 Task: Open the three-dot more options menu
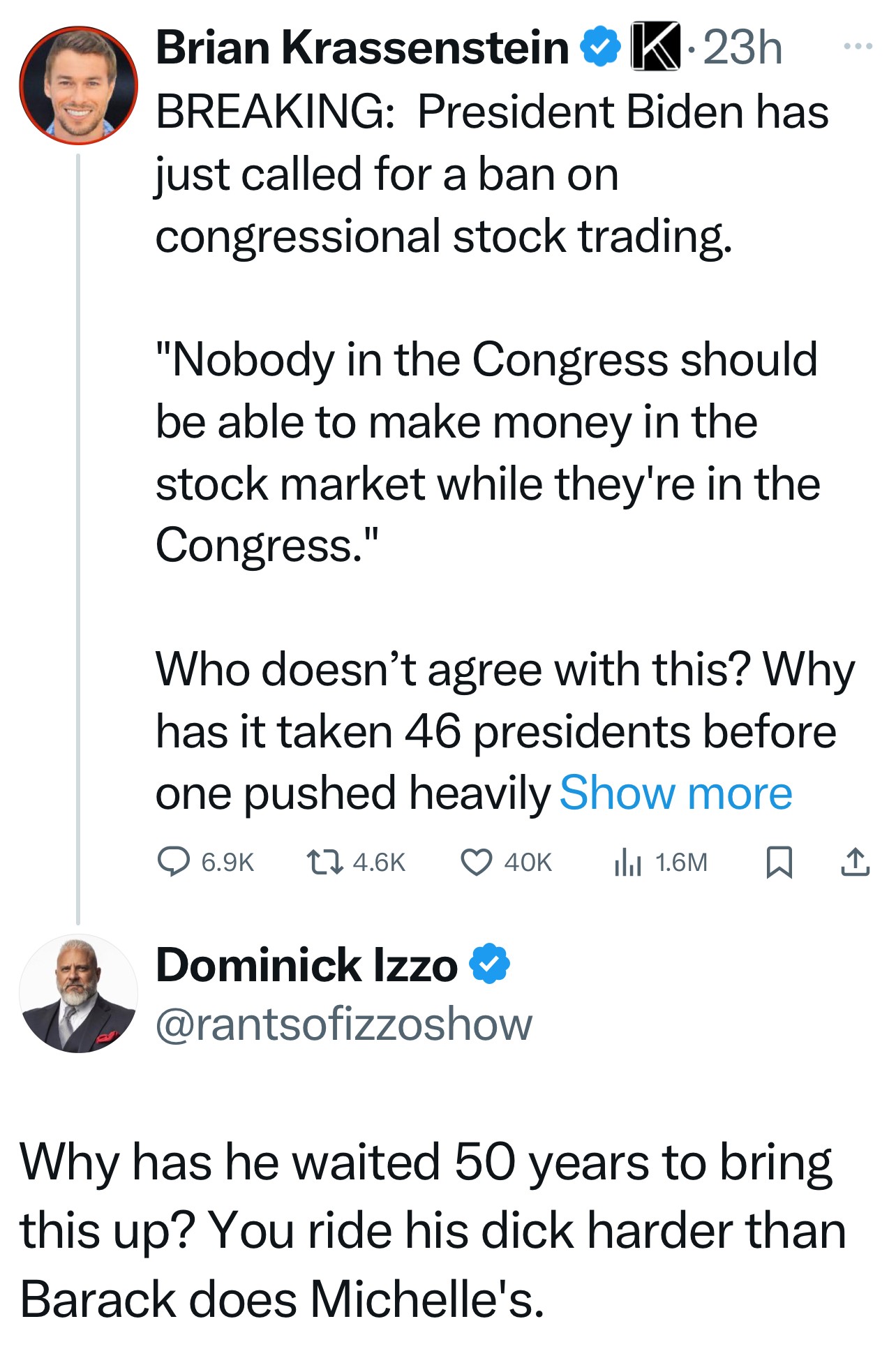click(x=858, y=47)
